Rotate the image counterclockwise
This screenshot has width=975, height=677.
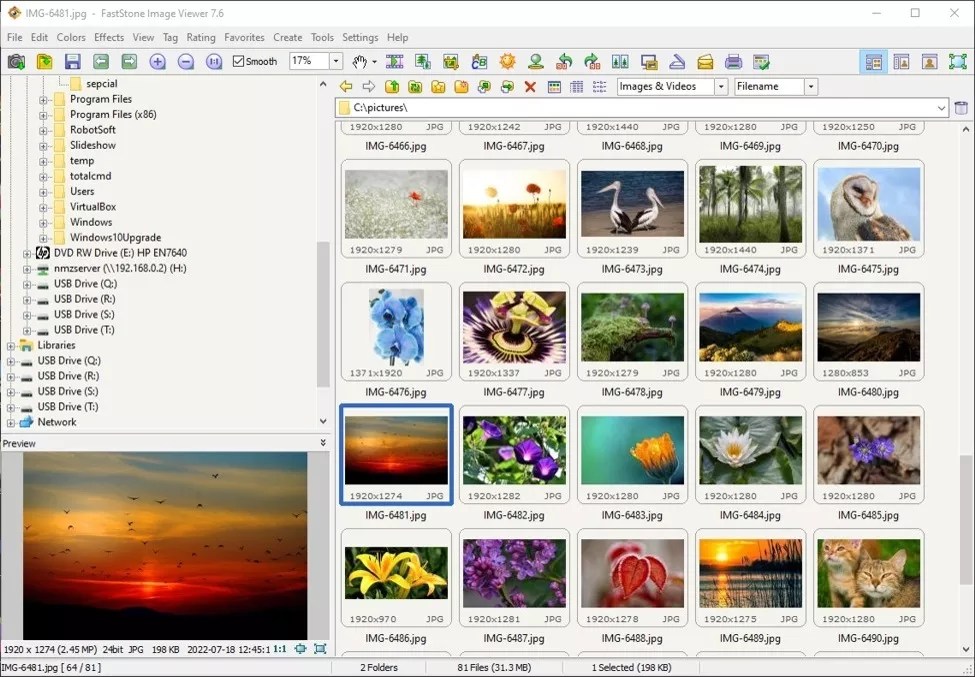click(562, 60)
